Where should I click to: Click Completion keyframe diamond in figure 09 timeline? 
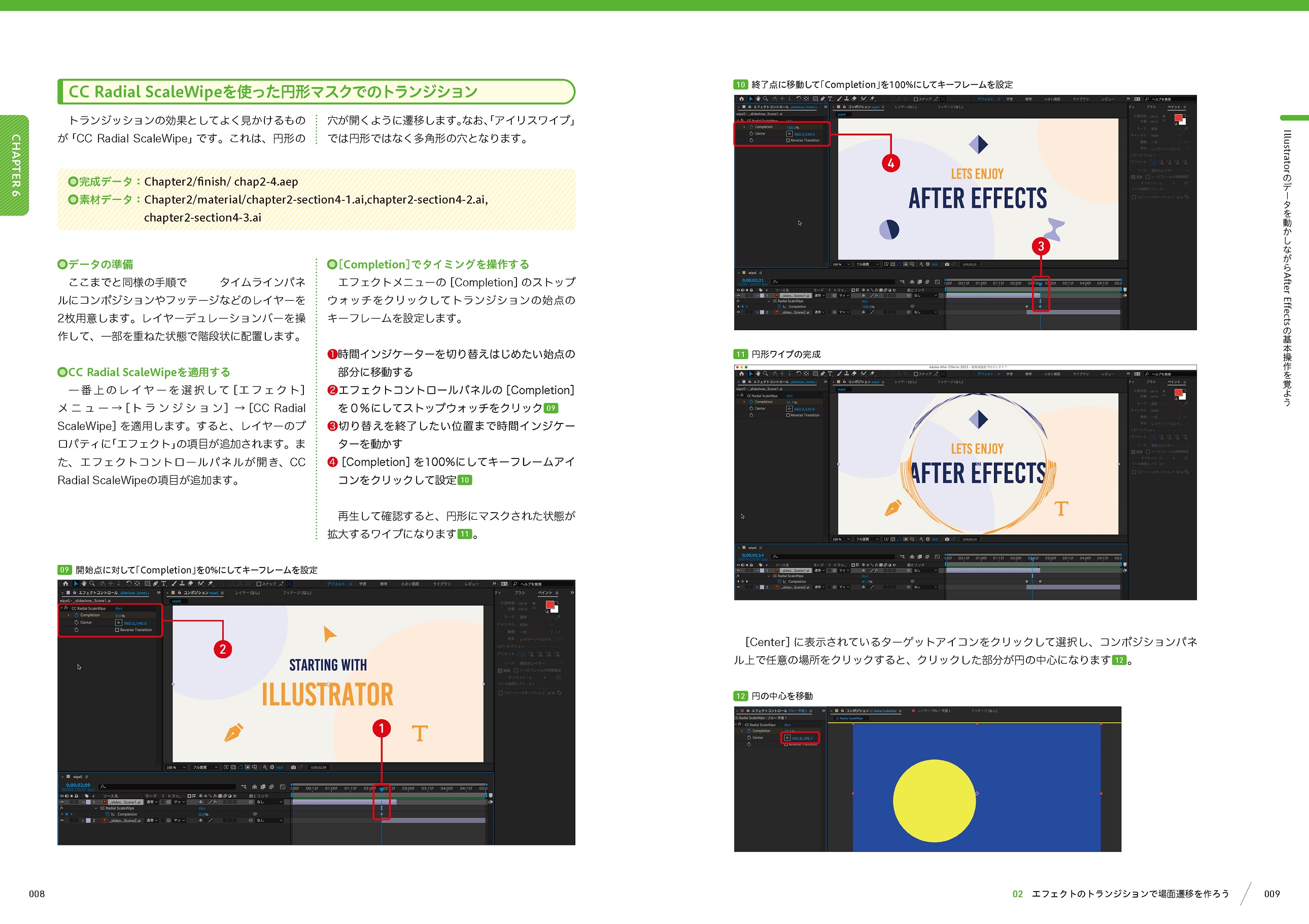tap(382, 814)
